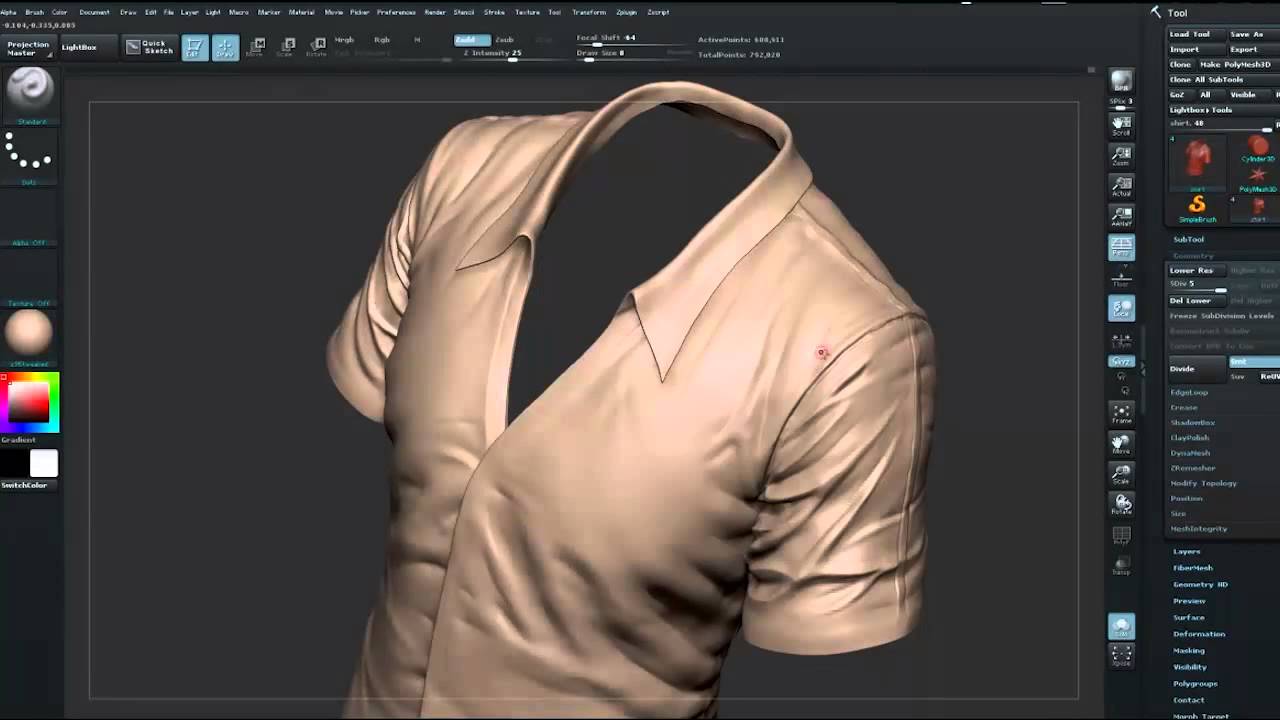Open the Render menu
1280x720 pixels.
435,12
